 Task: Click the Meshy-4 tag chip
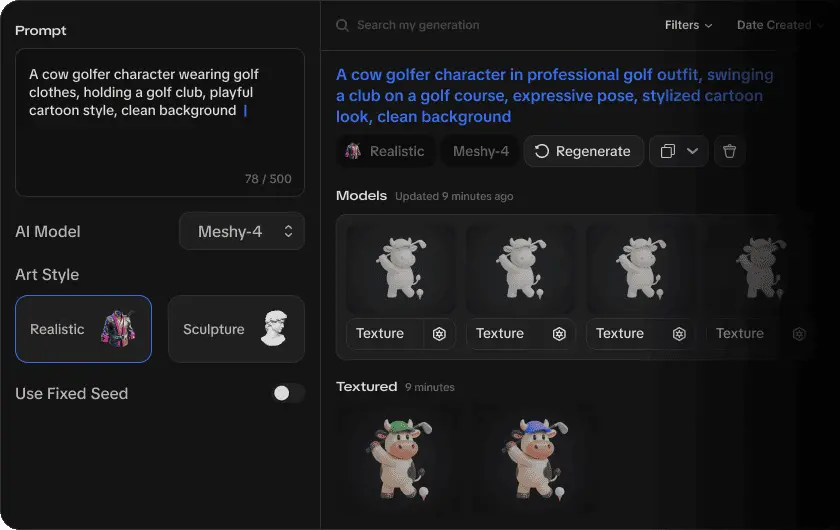[481, 151]
